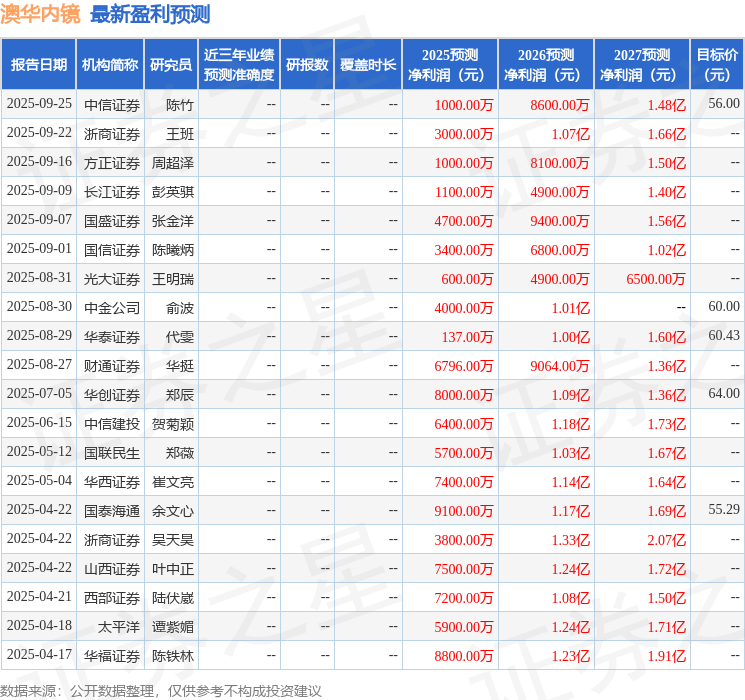Click analyst name 谭紫媚
745x700 pixels.
point(172,627)
